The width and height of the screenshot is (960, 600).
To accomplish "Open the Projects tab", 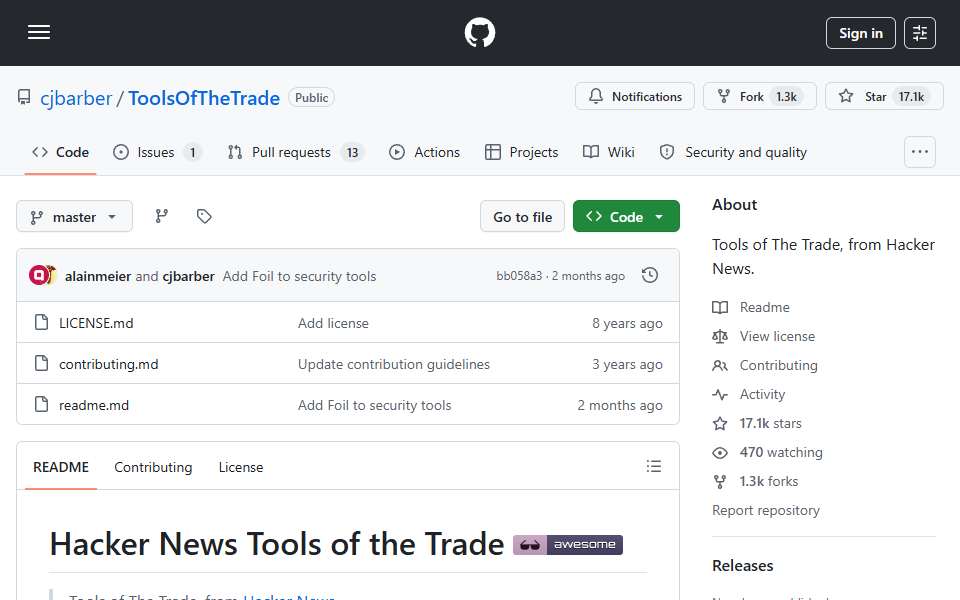I will click(x=521, y=152).
